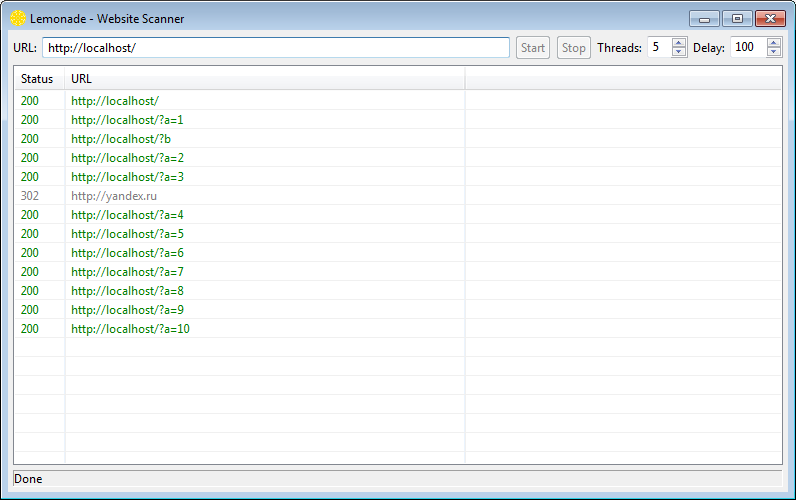Close the Lemonade window
This screenshot has height=500, width=796.
pos(770,19)
